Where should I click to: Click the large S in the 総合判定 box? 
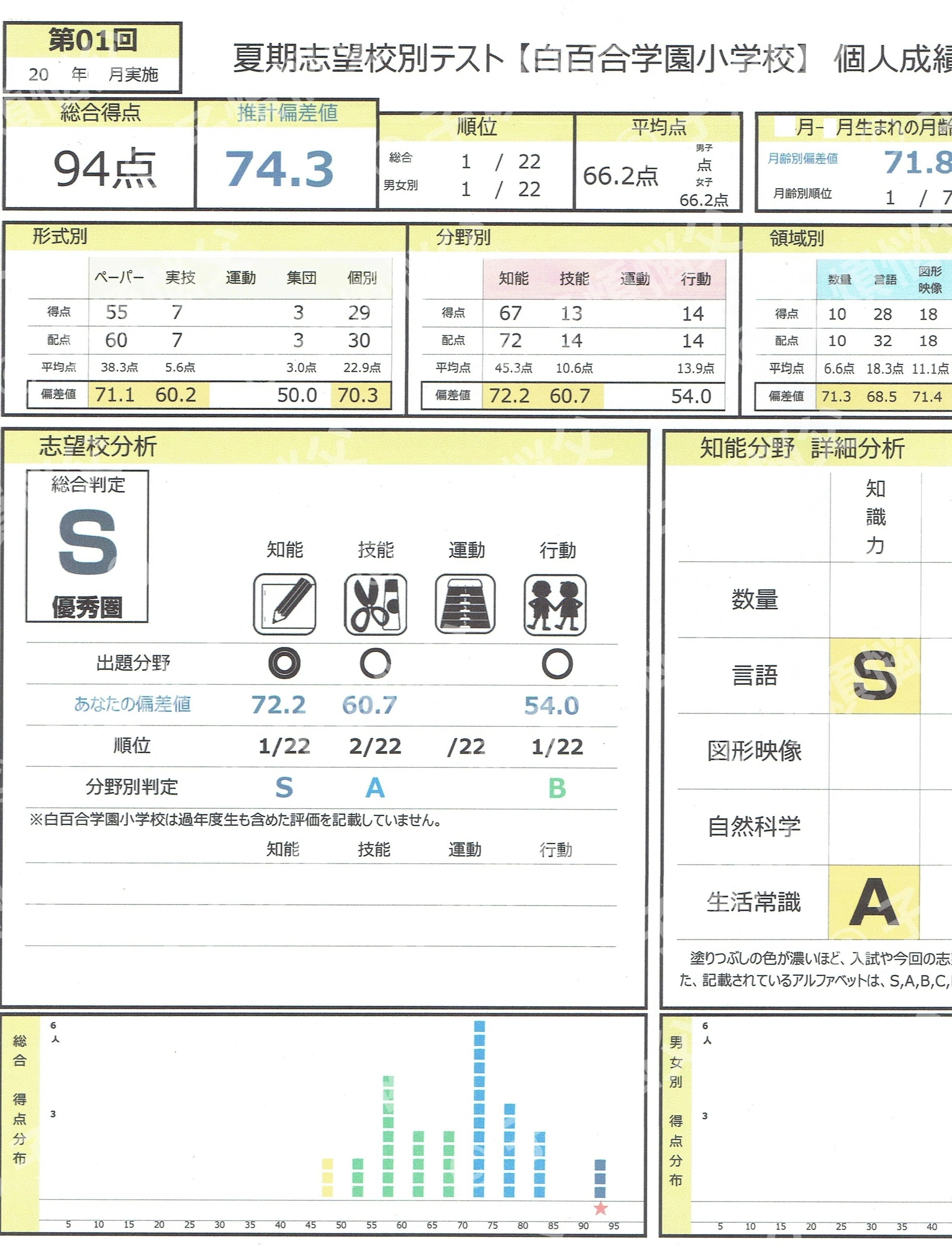point(88,542)
